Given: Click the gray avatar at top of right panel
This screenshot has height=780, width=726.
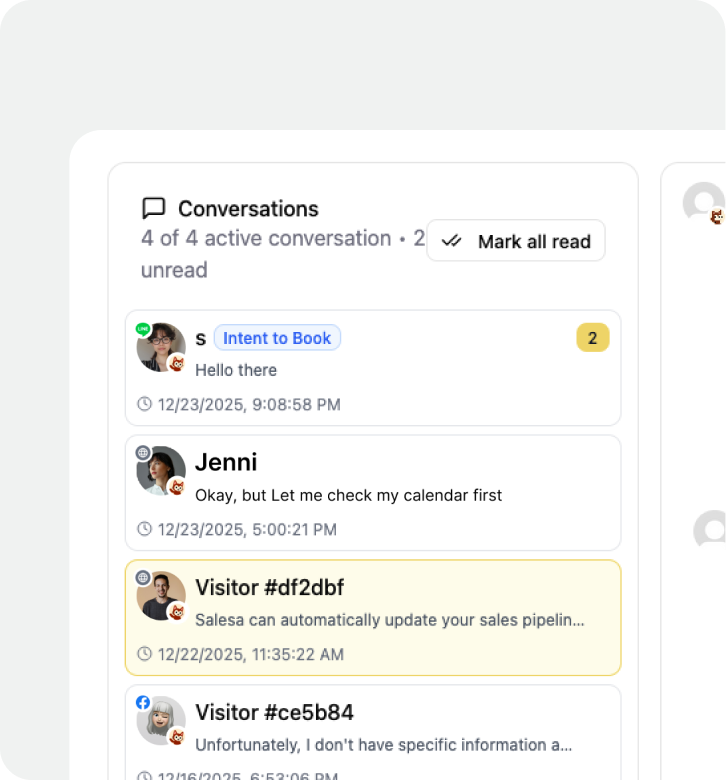Looking at the screenshot, I should pos(703,202).
